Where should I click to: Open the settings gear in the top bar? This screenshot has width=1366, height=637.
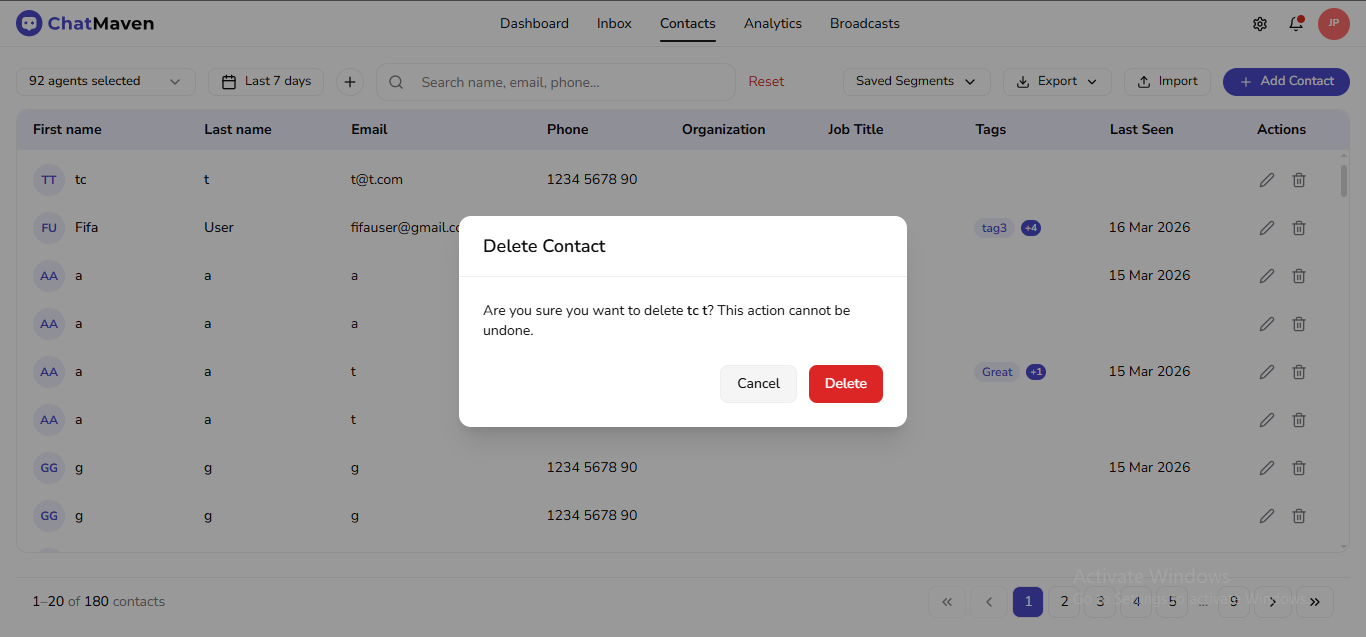1260,23
